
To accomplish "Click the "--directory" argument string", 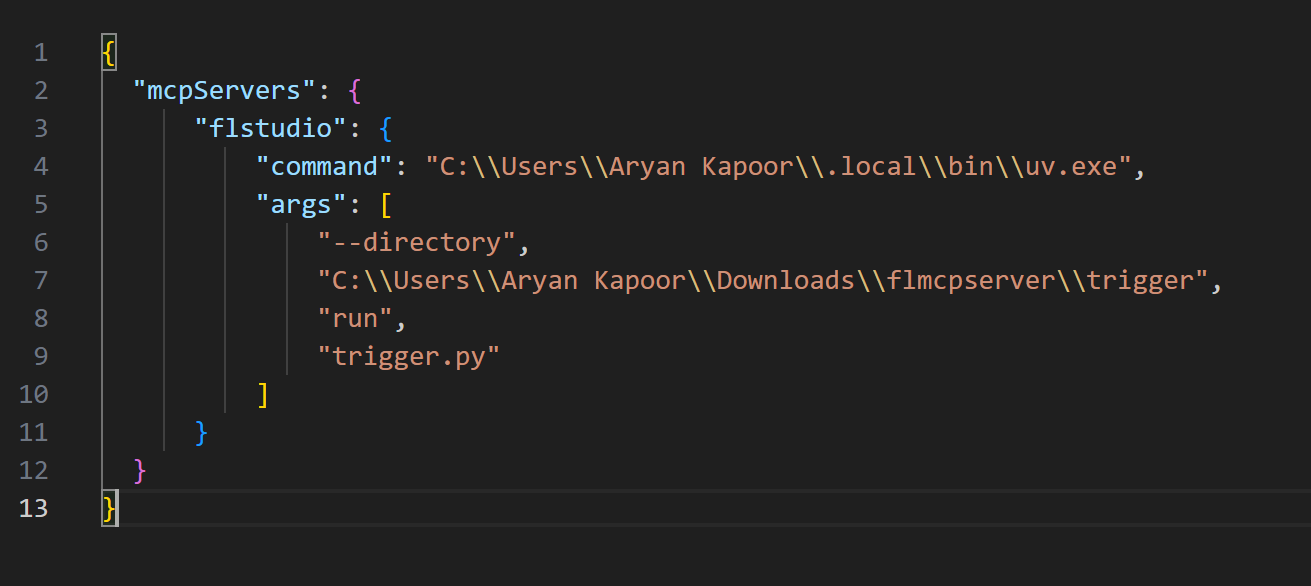I will click(x=416, y=243).
